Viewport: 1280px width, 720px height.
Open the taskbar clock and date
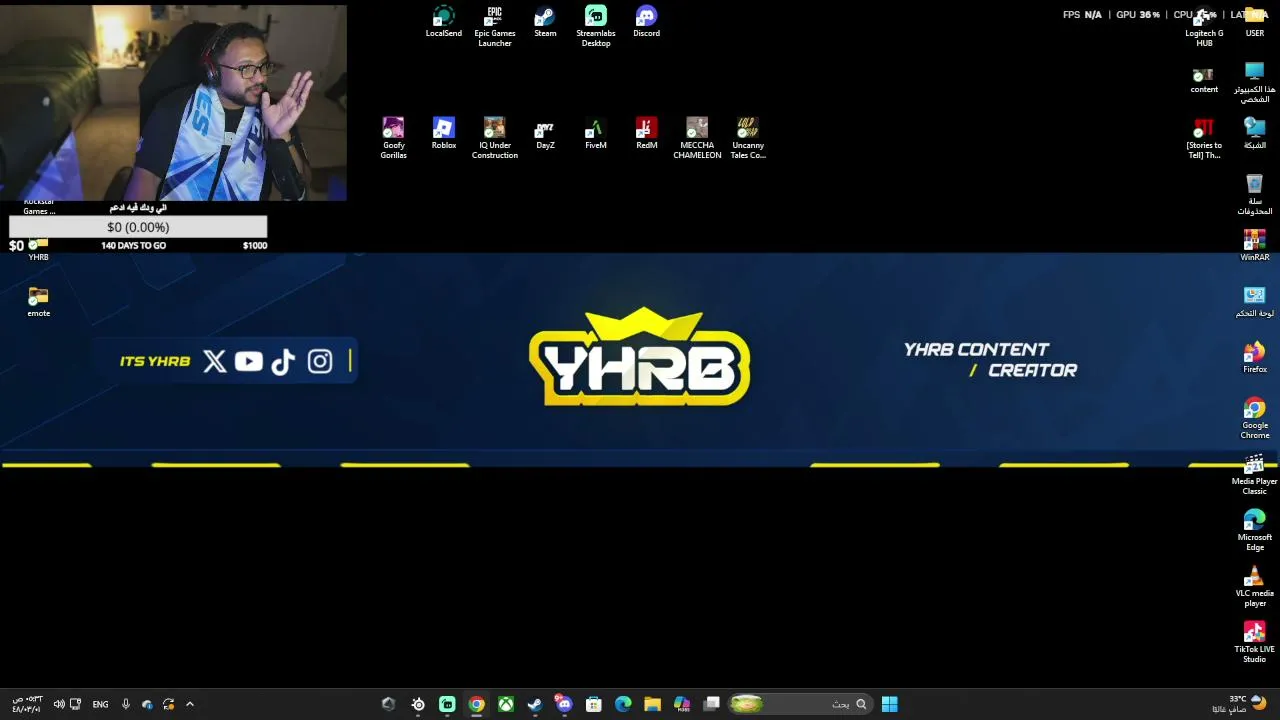tap(27, 704)
